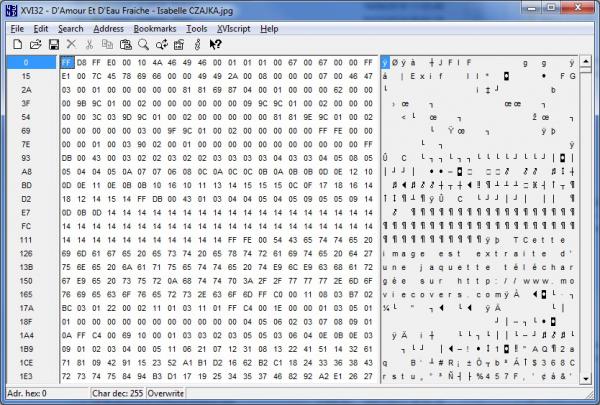Open the XVIscript menu

(234, 28)
